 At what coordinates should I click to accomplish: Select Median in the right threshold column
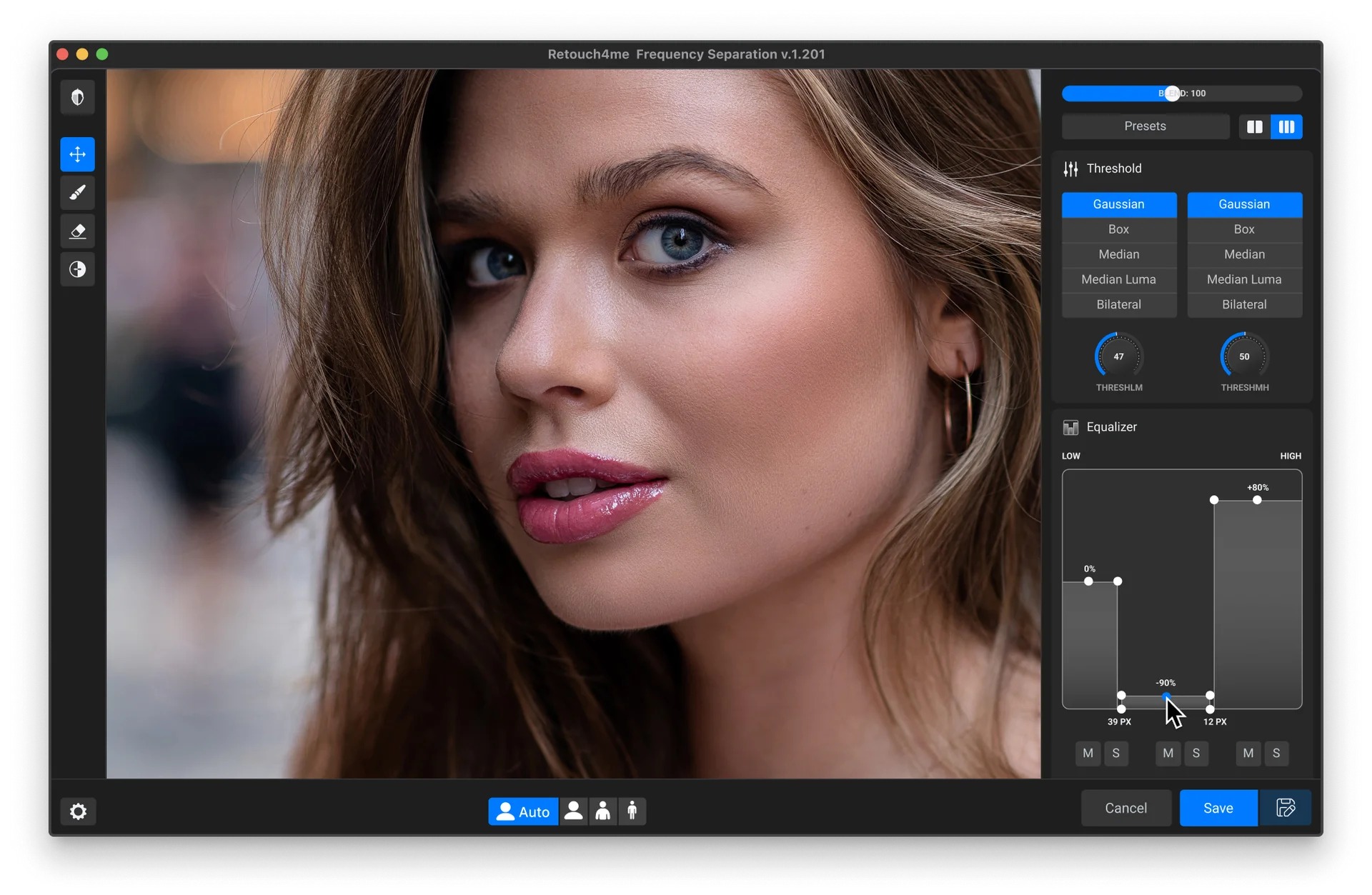coord(1244,254)
